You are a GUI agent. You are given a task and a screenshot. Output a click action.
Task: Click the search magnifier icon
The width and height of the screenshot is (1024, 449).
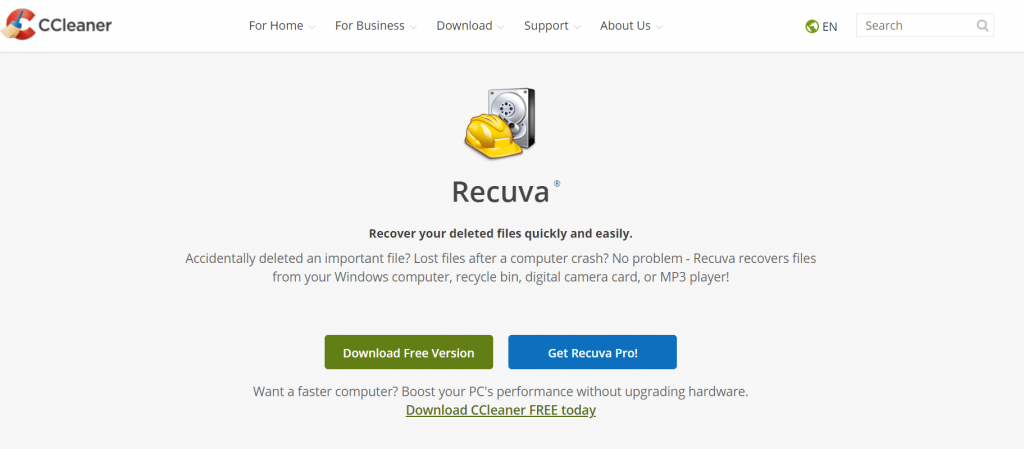pos(982,25)
